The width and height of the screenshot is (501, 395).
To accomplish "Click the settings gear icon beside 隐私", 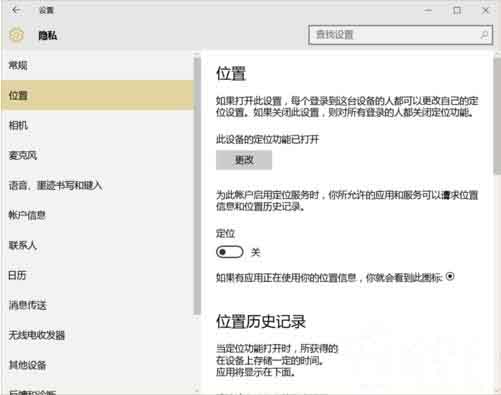I will pos(16,35).
